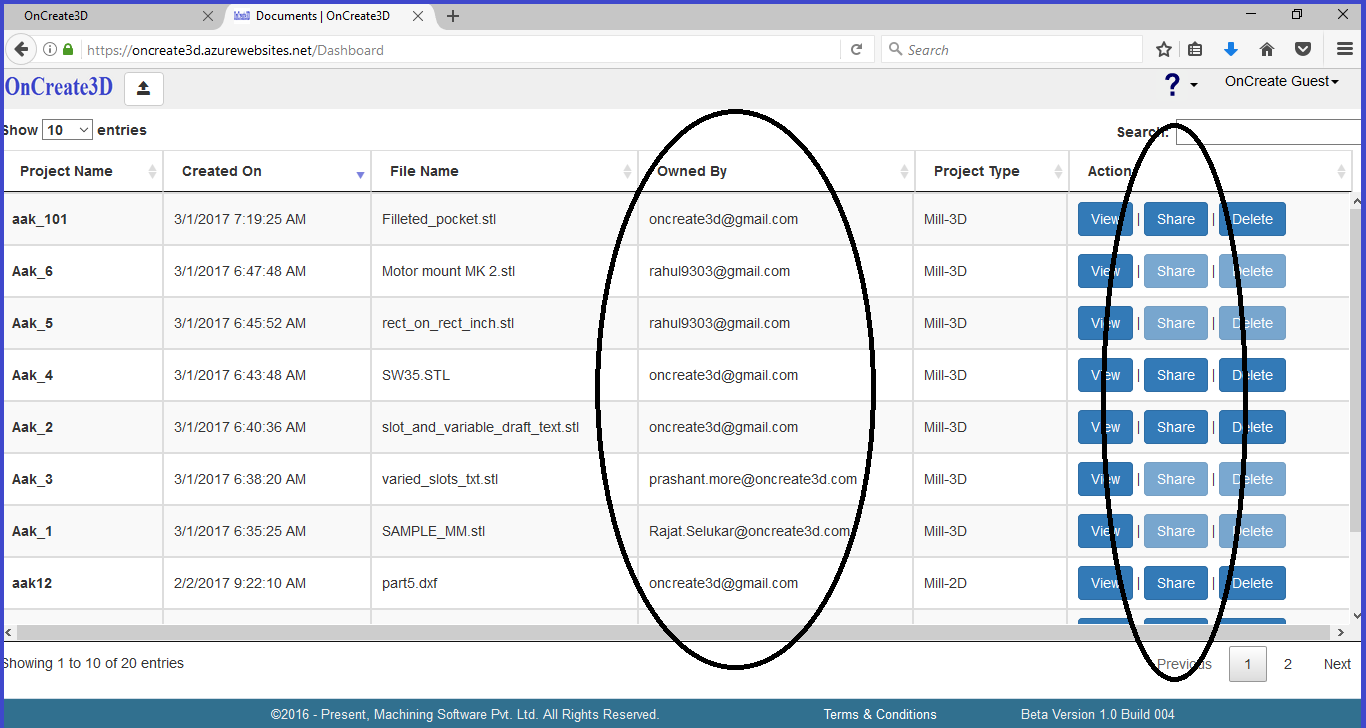The height and width of the screenshot is (728, 1366).
Task: Click the browser back arrow
Action: (21, 50)
